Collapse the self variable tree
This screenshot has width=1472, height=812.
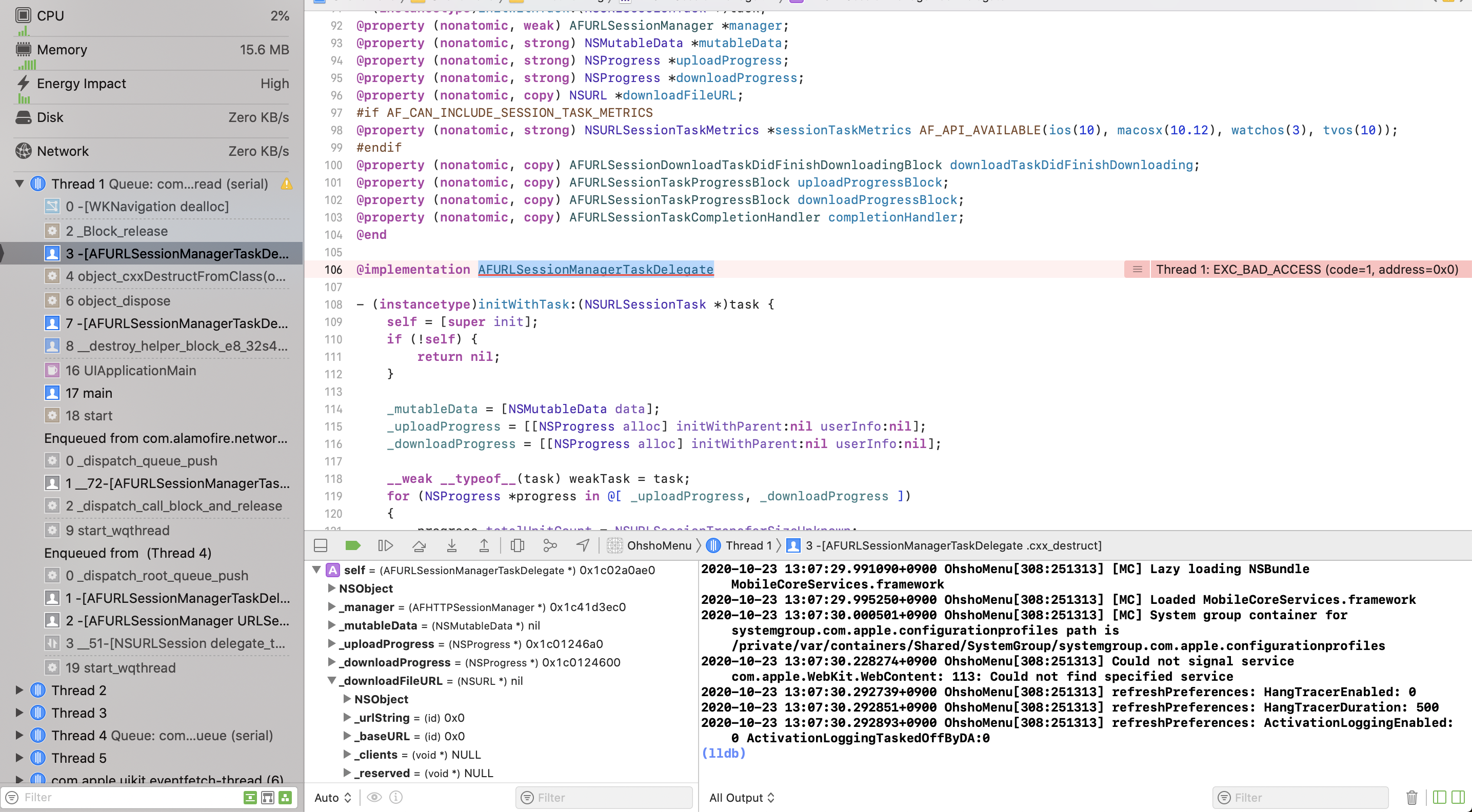[x=316, y=570]
